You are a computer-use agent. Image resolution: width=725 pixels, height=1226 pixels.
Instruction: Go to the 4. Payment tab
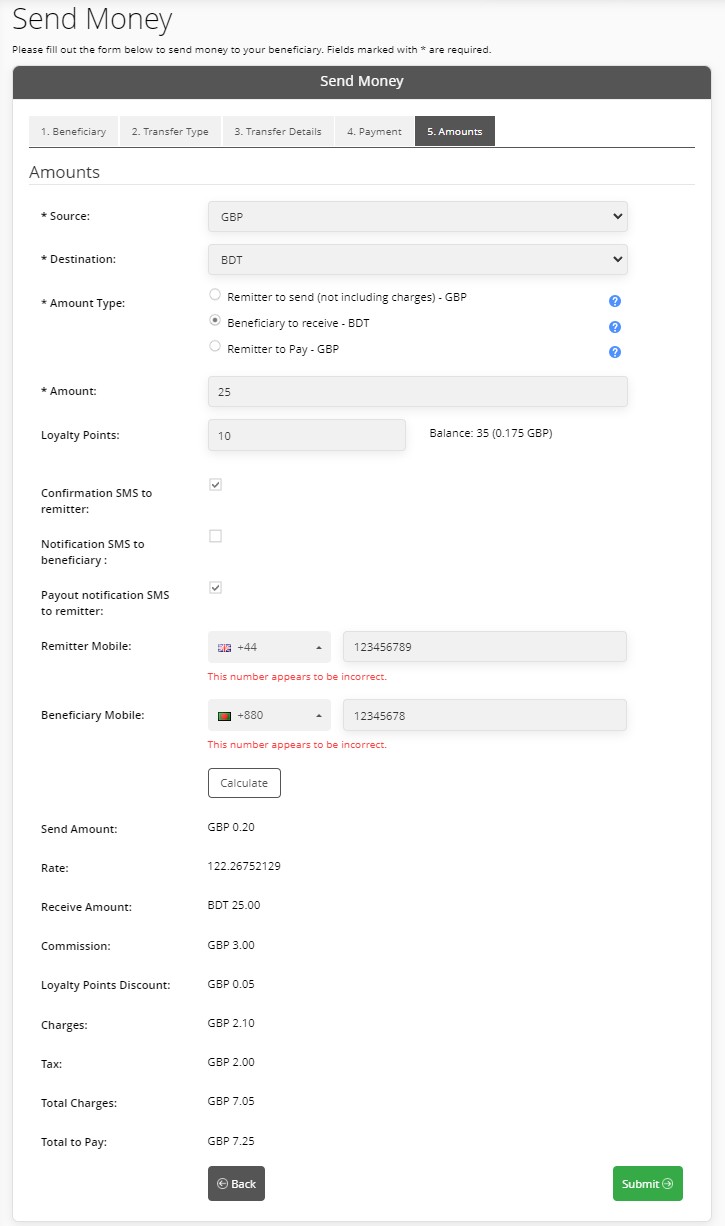pos(374,131)
